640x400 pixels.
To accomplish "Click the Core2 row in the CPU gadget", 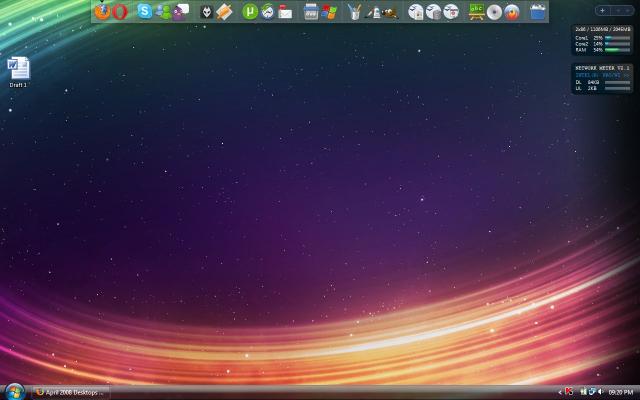I will point(602,44).
